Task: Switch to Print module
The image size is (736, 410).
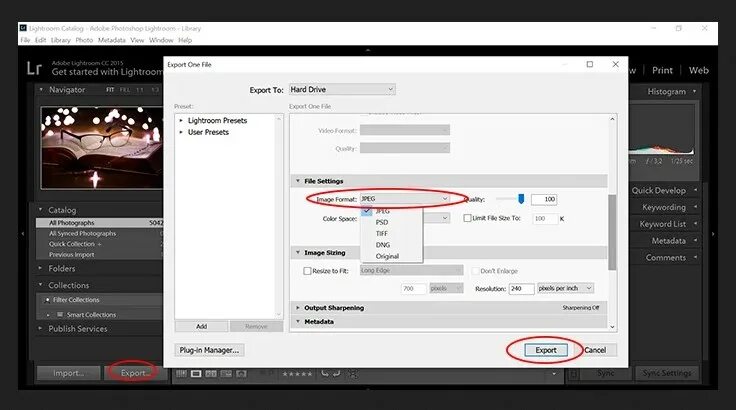Action: coord(662,70)
